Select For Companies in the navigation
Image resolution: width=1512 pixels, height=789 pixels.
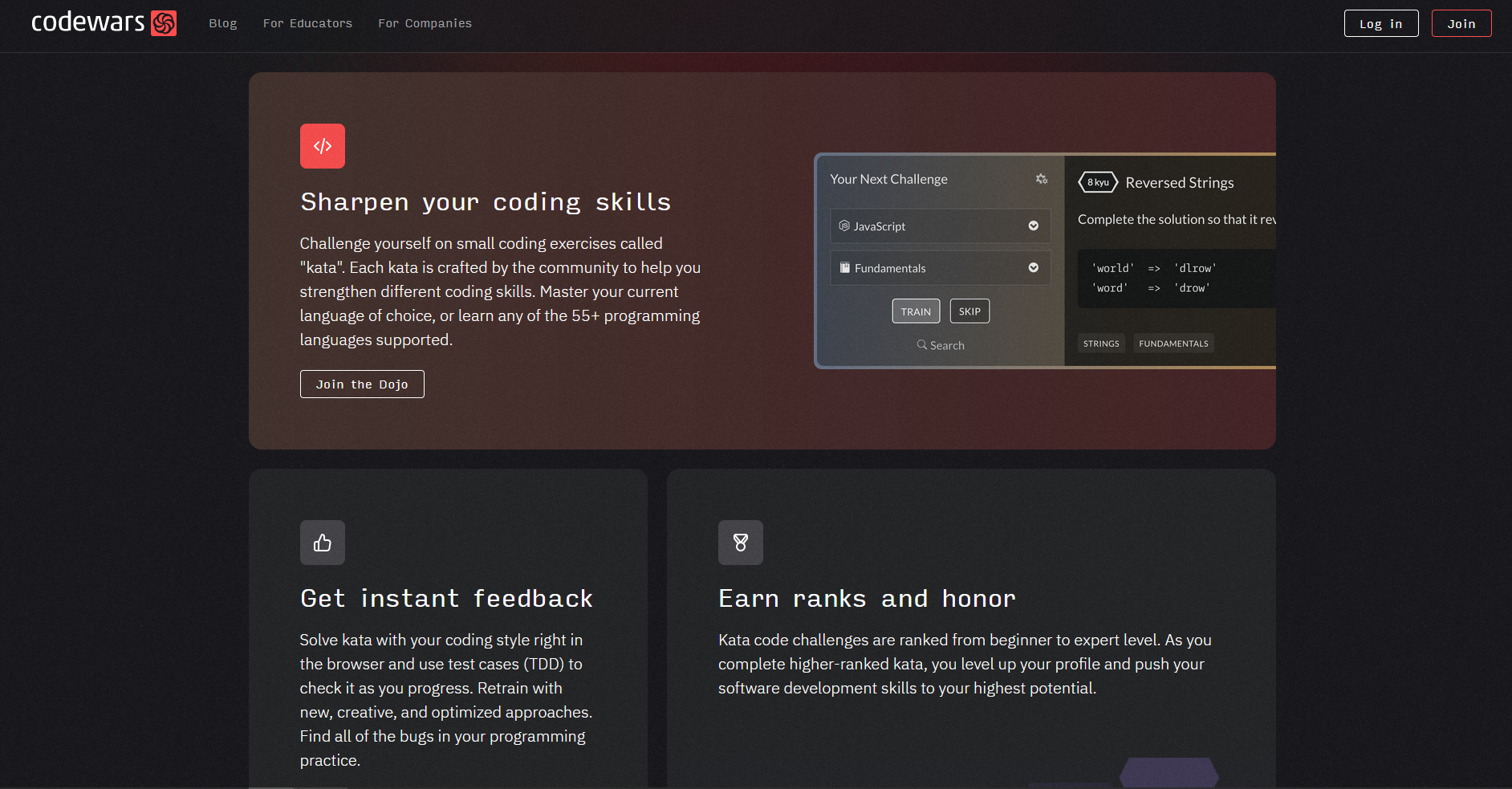pyautogui.click(x=425, y=23)
